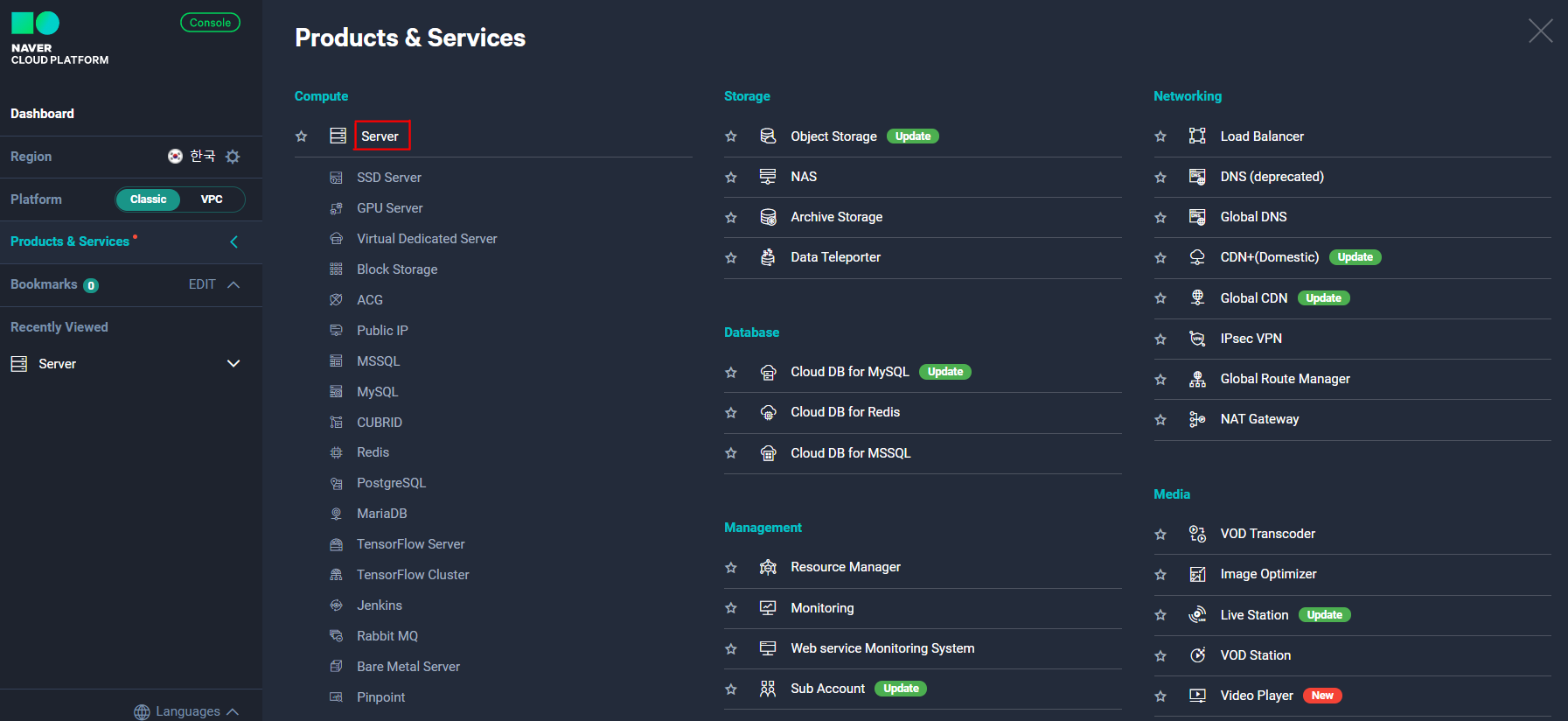Click the Object Storage icon

click(x=768, y=136)
